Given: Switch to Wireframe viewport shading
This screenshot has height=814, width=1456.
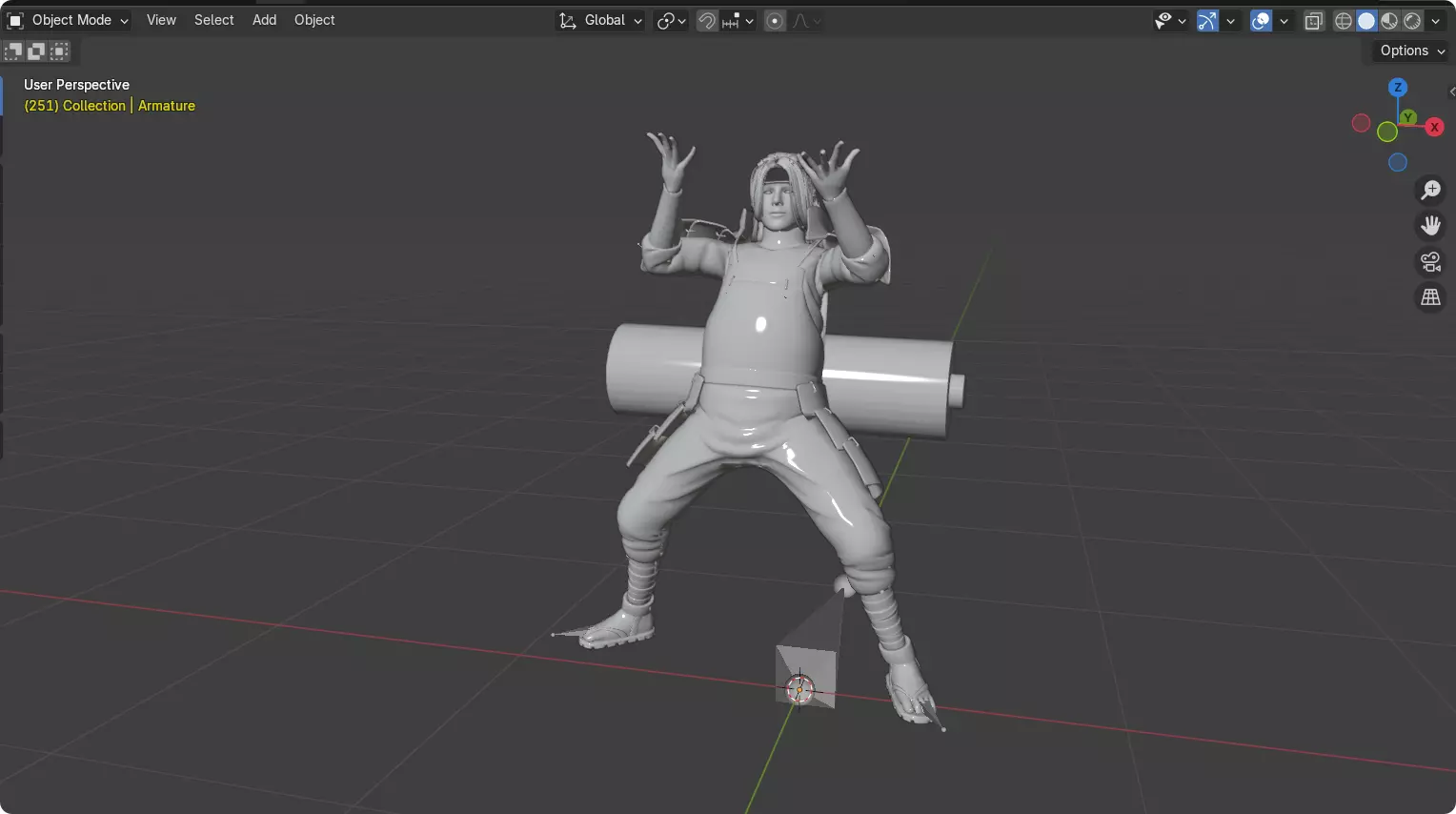Looking at the screenshot, I should click(x=1344, y=20).
